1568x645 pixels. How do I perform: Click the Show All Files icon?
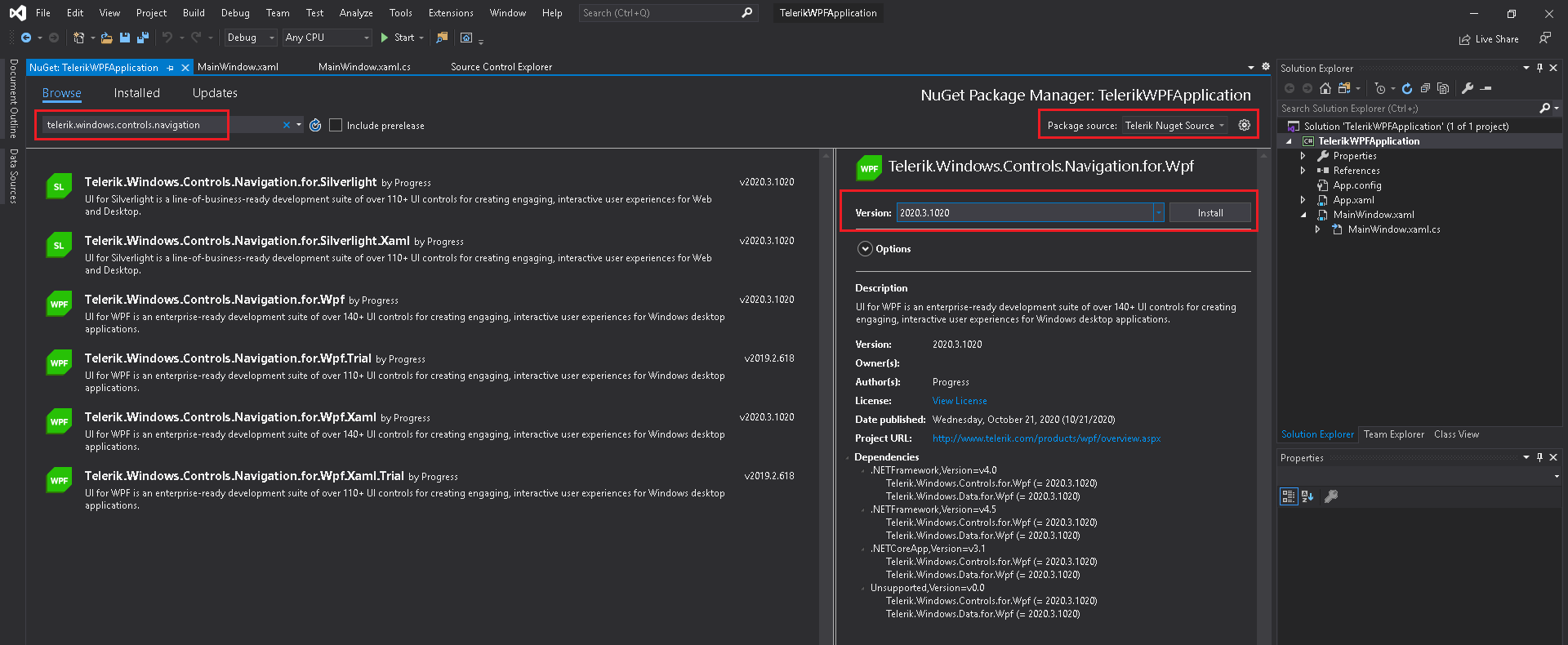point(1443,88)
